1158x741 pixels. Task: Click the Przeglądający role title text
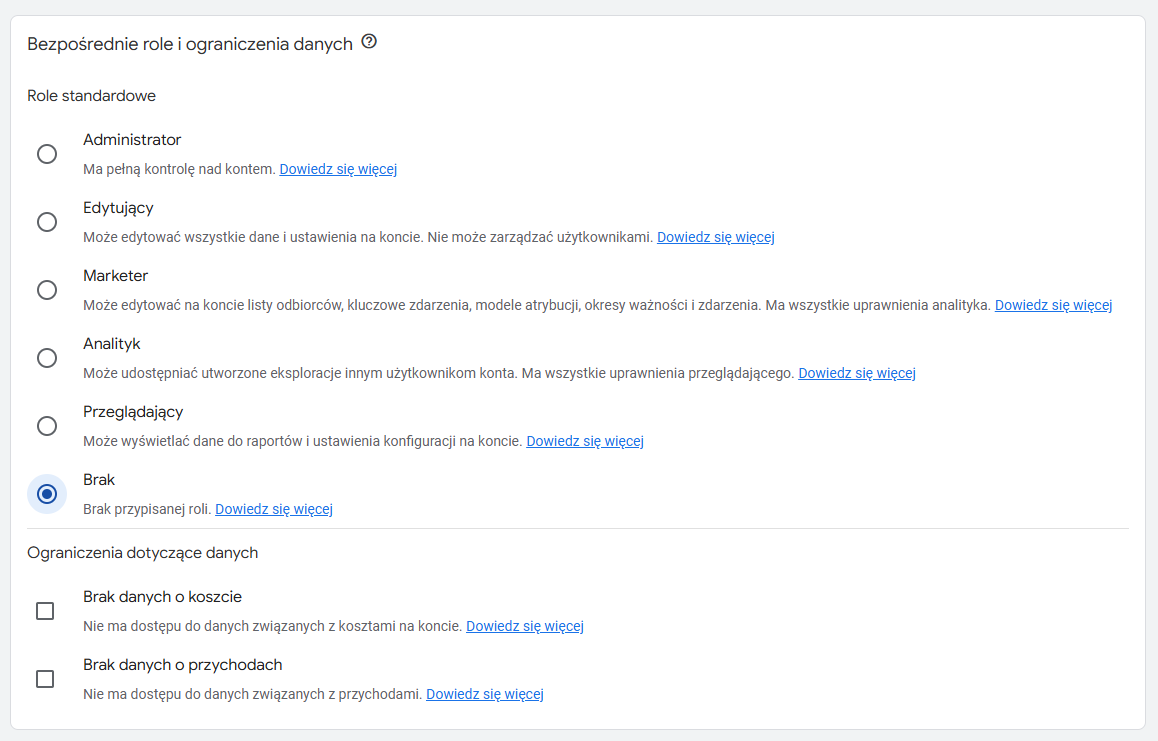pos(133,412)
